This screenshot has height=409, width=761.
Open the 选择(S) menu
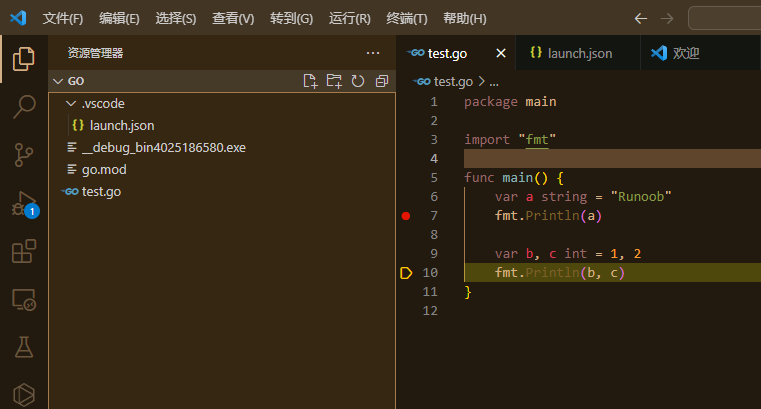(x=176, y=18)
